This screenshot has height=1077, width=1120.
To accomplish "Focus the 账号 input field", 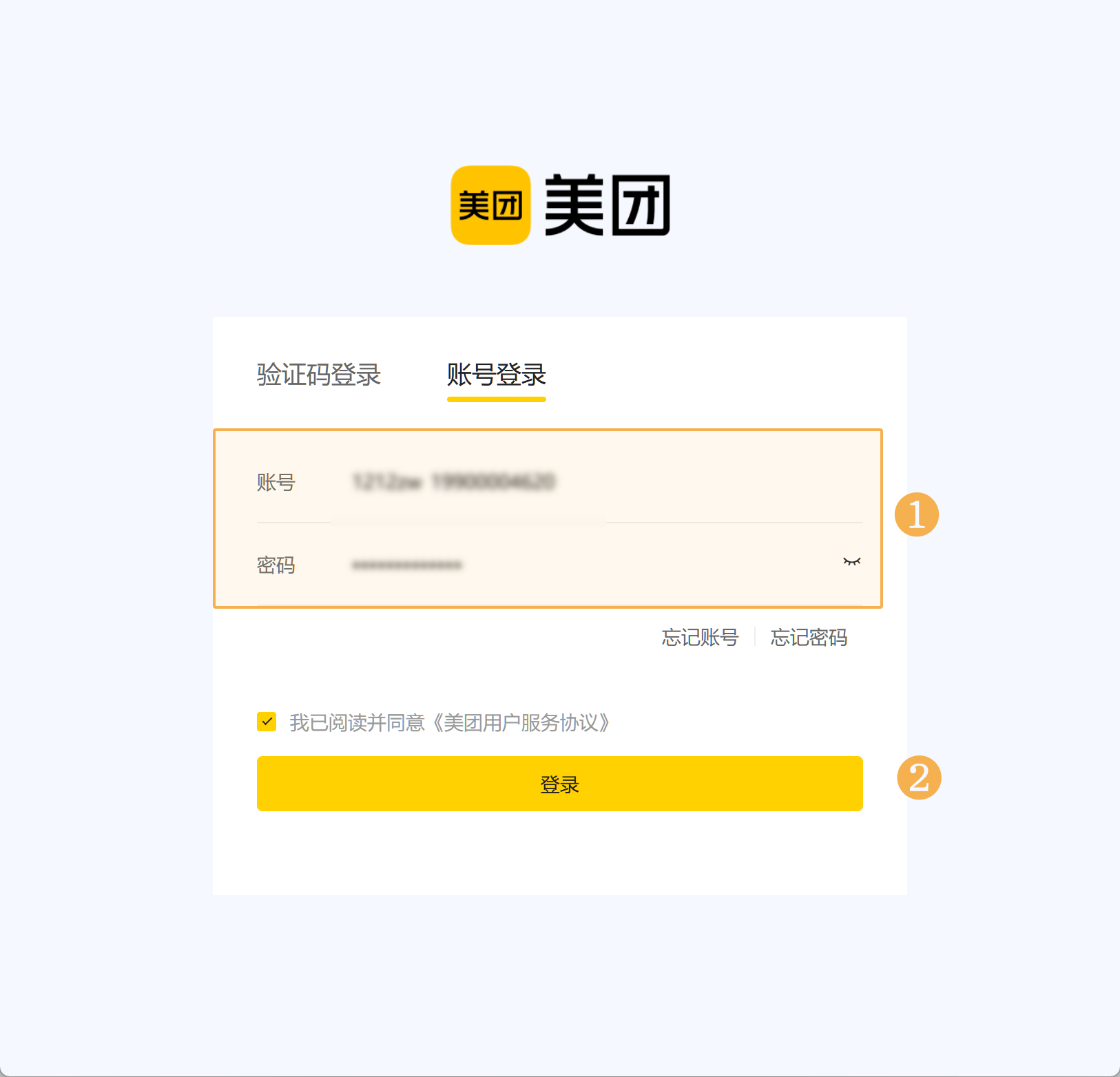I will [x=597, y=481].
